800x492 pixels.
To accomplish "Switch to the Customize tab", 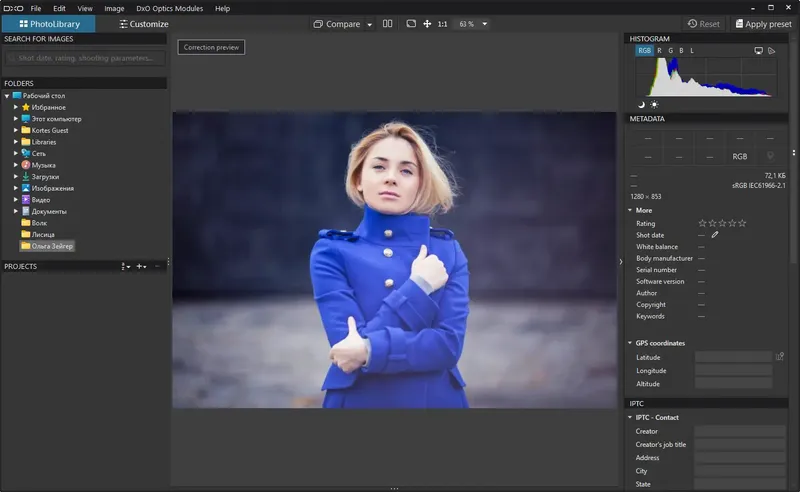I will tap(143, 24).
